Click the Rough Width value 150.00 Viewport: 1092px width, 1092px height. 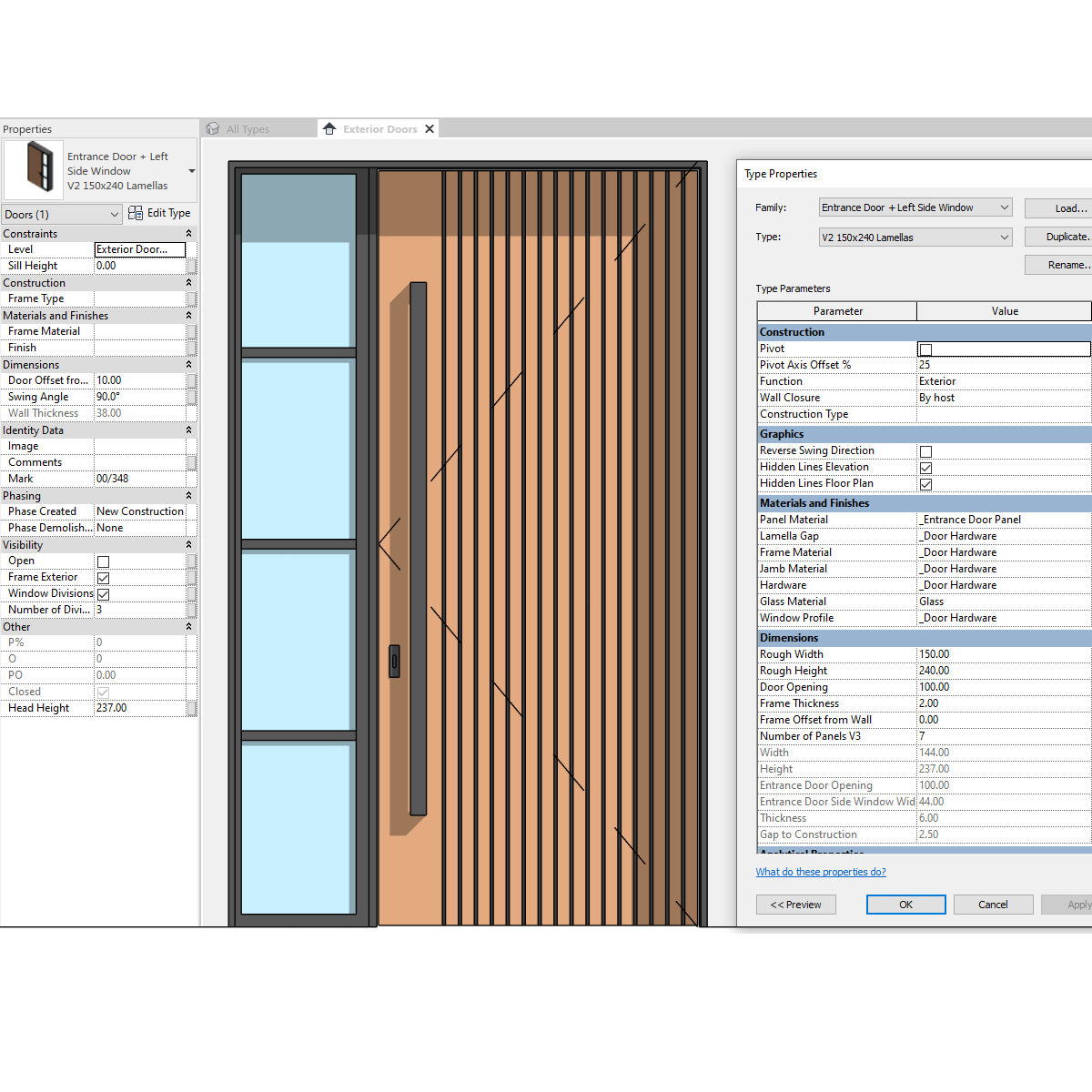coord(1004,654)
